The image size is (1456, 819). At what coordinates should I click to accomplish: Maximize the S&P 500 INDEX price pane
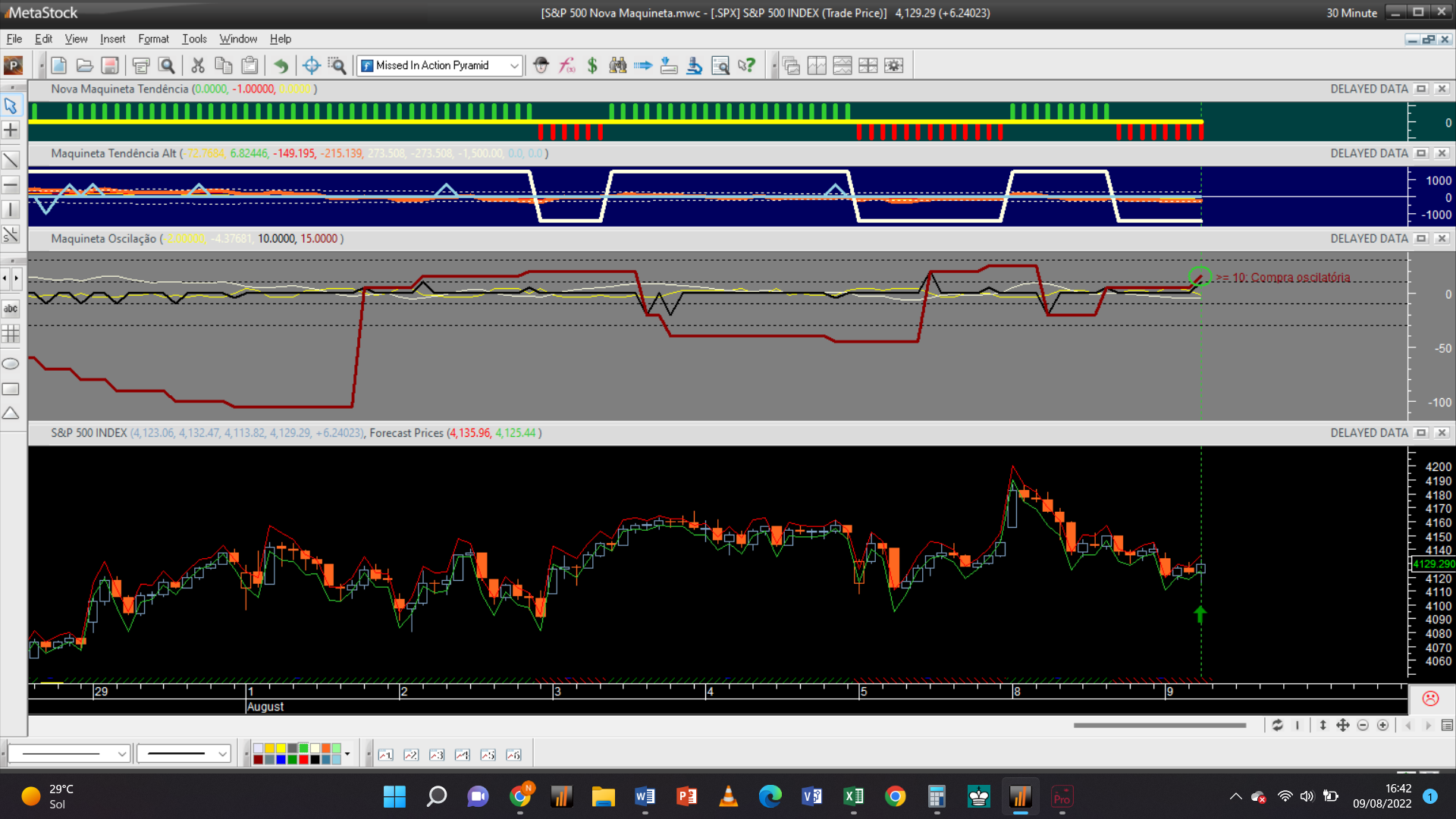(1421, 433)
